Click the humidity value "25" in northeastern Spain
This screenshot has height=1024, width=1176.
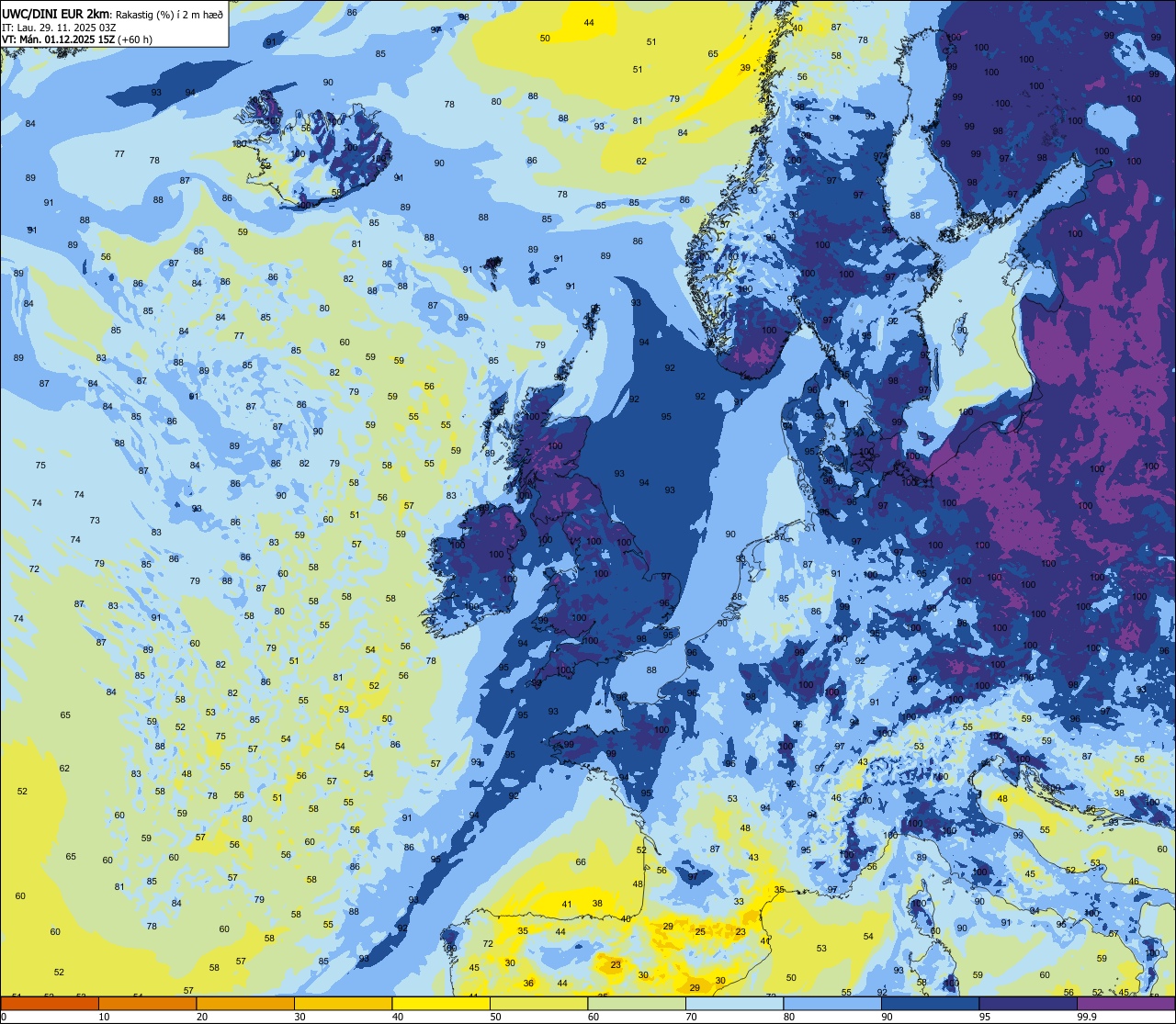[700, 932]
